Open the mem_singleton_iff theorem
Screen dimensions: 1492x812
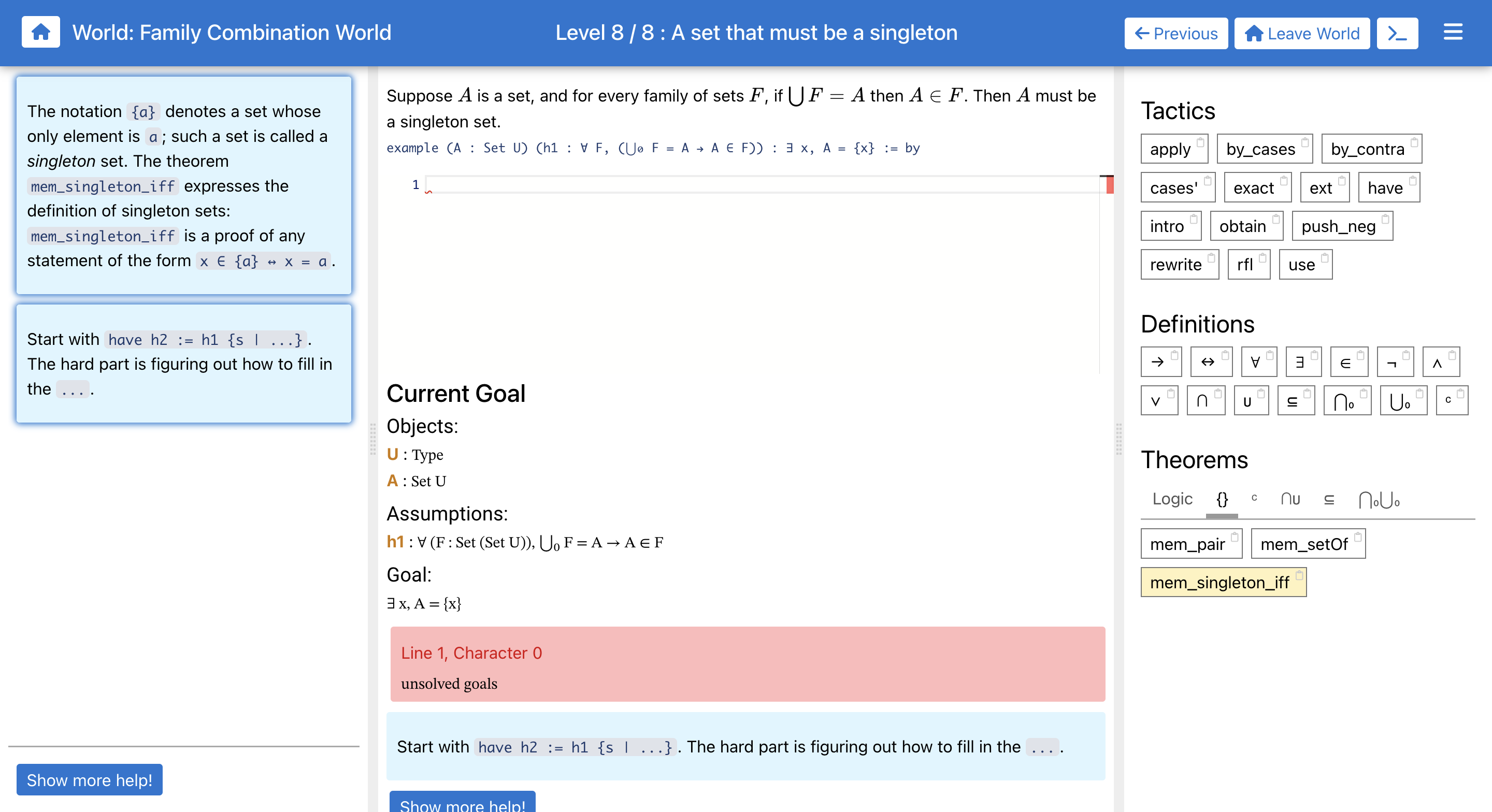tap(1223, 582)
